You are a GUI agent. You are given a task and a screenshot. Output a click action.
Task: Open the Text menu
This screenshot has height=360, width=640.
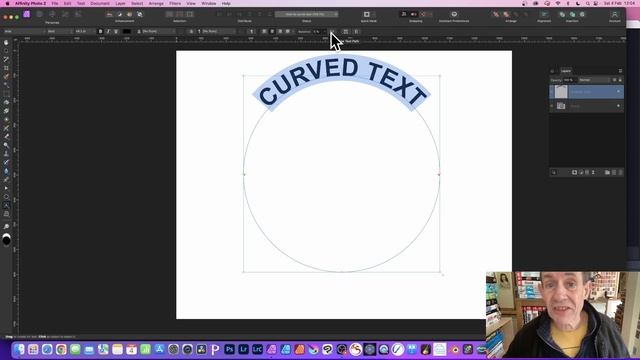pyautogui.click(x=81, y=3)
